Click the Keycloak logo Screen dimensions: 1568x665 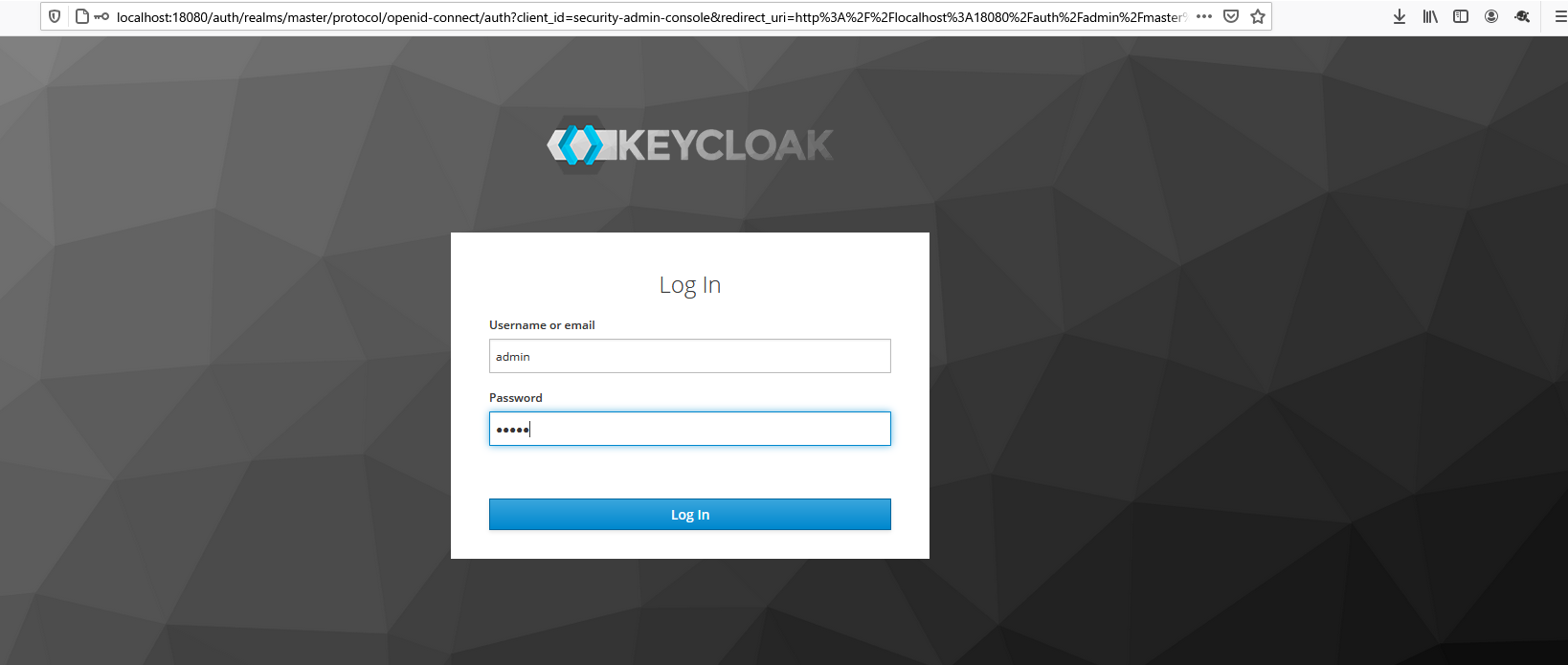(690, 145)
